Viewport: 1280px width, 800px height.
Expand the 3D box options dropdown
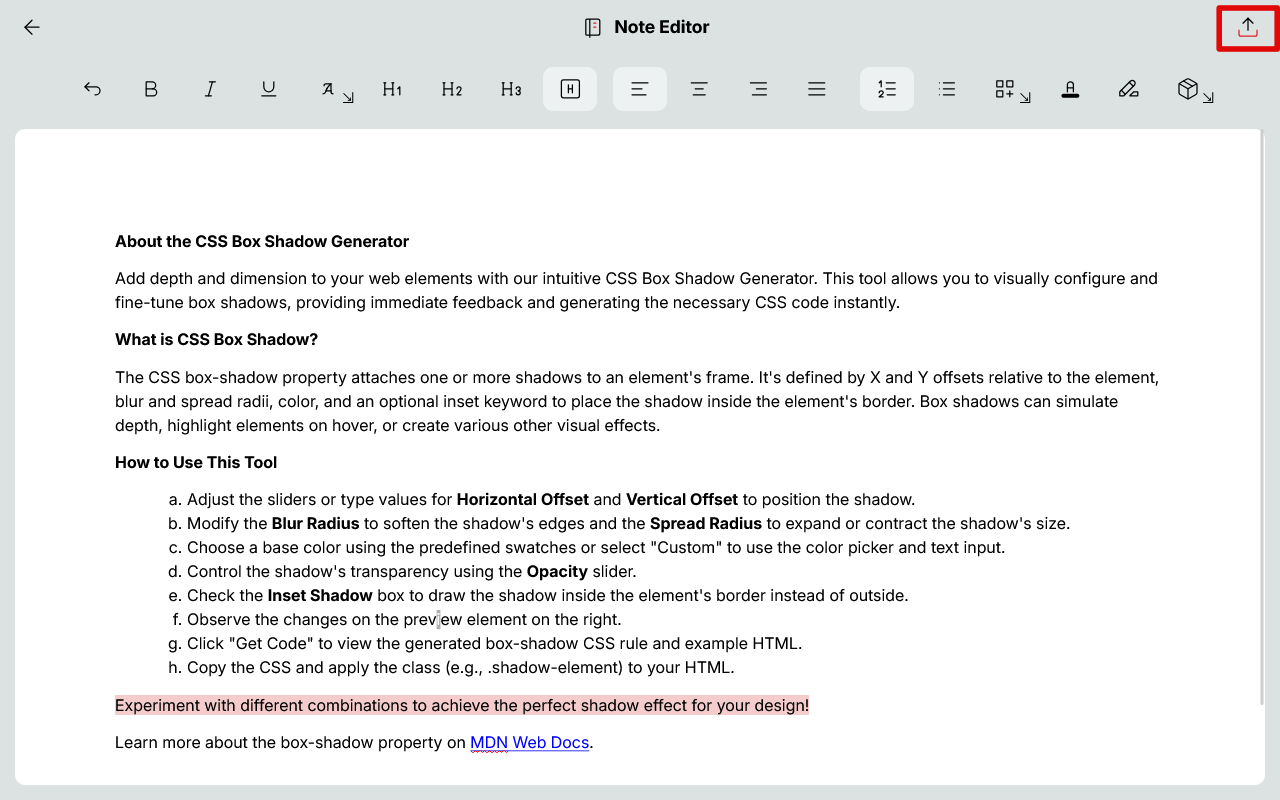(x=1194, y=90)
